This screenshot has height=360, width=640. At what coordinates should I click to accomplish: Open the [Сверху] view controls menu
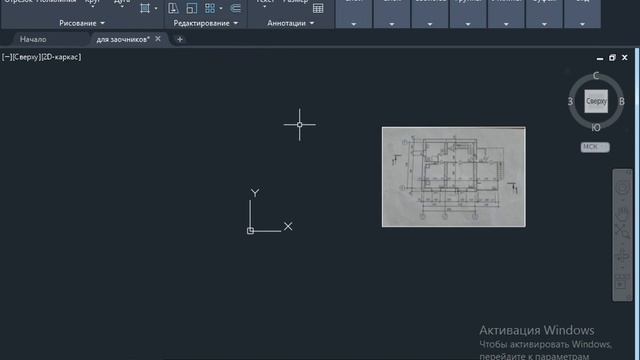27,57
